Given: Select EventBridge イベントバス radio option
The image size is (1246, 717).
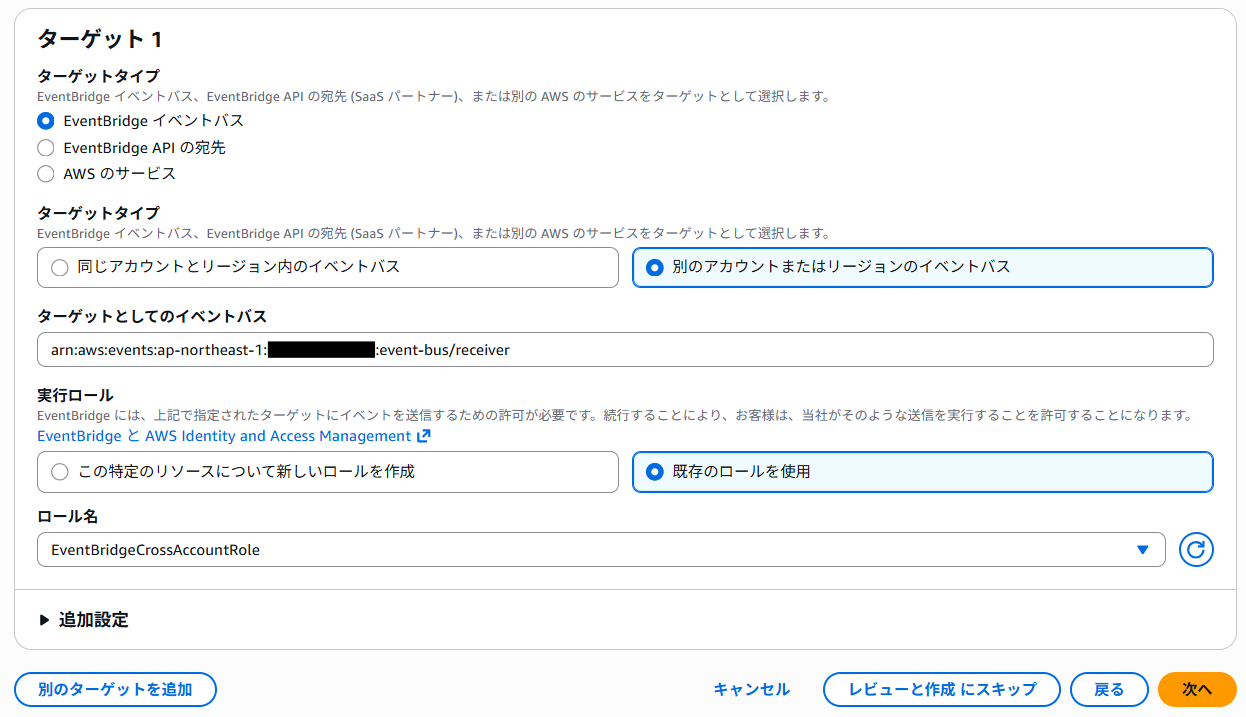Looking at the screenshot, I should pyautogui.click(x=45, y=121).
